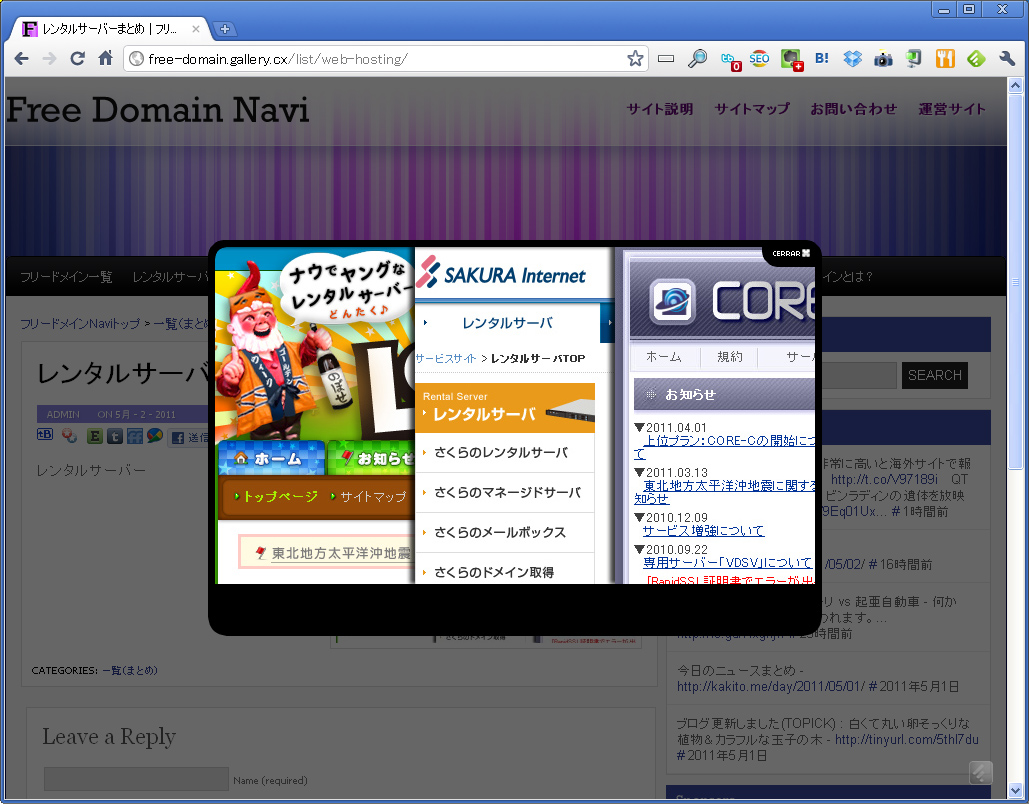This screenshot has width=1029, height=804.
Task: Open Chrome wrench settings menu
Action: pos(1007,59)
